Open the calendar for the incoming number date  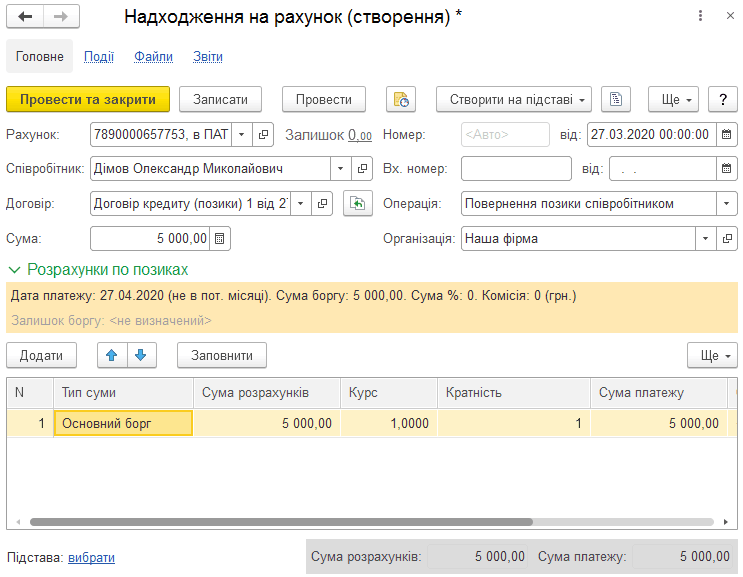[x=726, y=169]
